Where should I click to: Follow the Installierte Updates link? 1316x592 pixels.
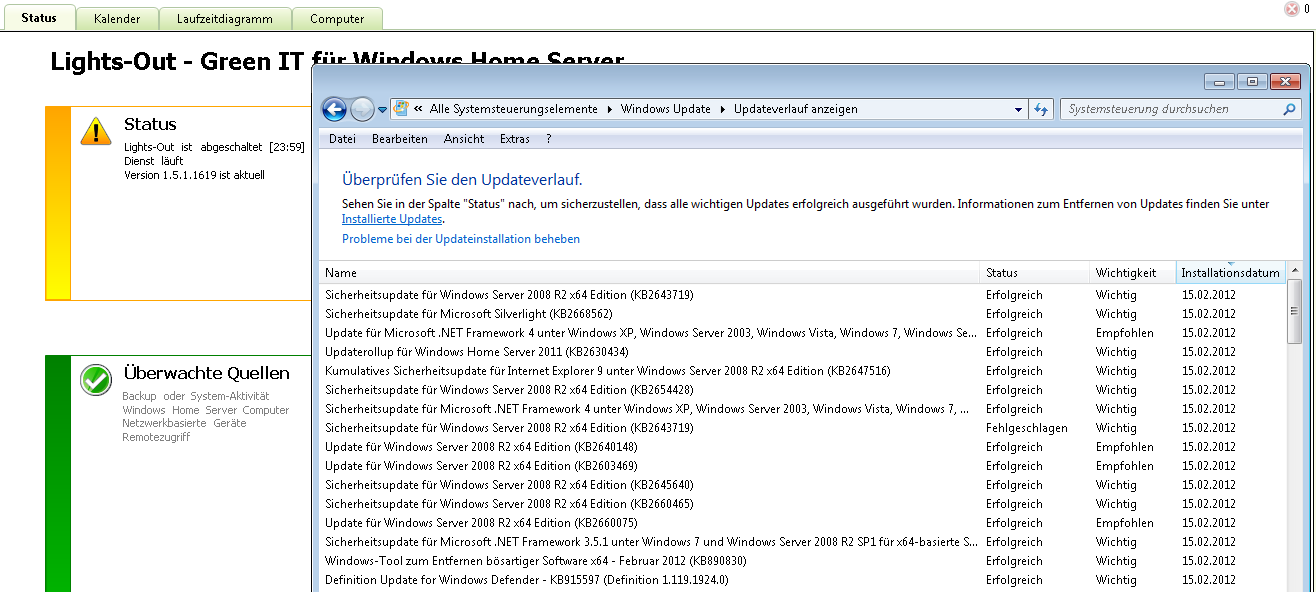coord(392,219)
